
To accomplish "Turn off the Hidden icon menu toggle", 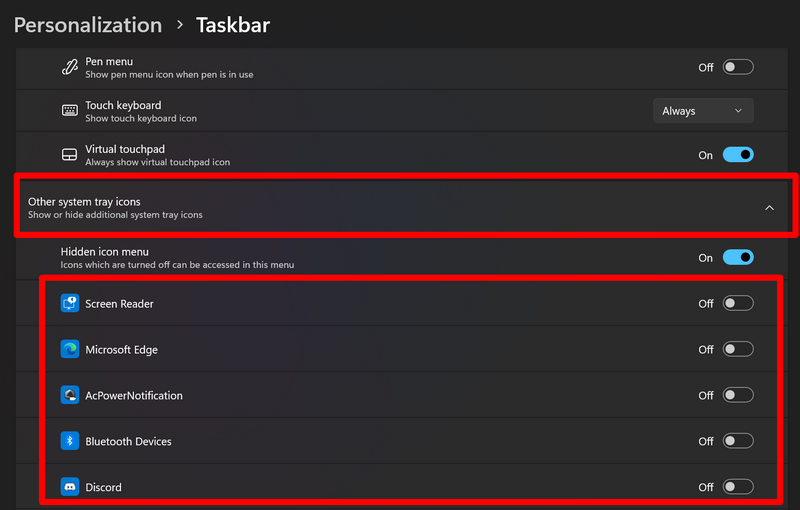I will point(738,257).
